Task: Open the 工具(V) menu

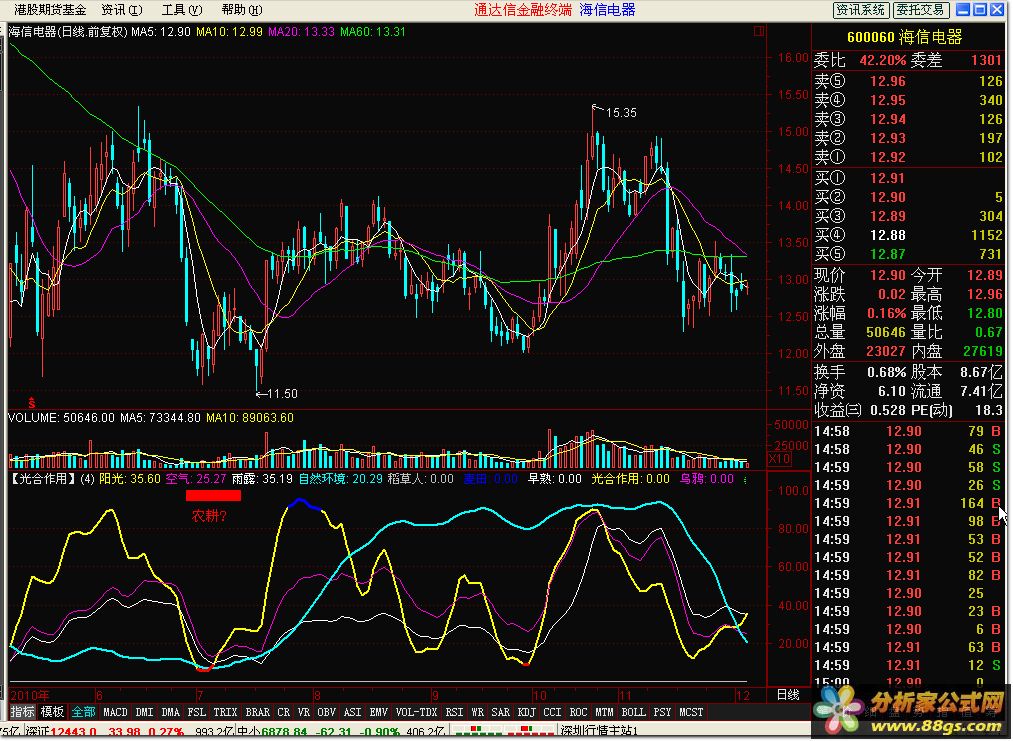Action: [x=182, y=10]
